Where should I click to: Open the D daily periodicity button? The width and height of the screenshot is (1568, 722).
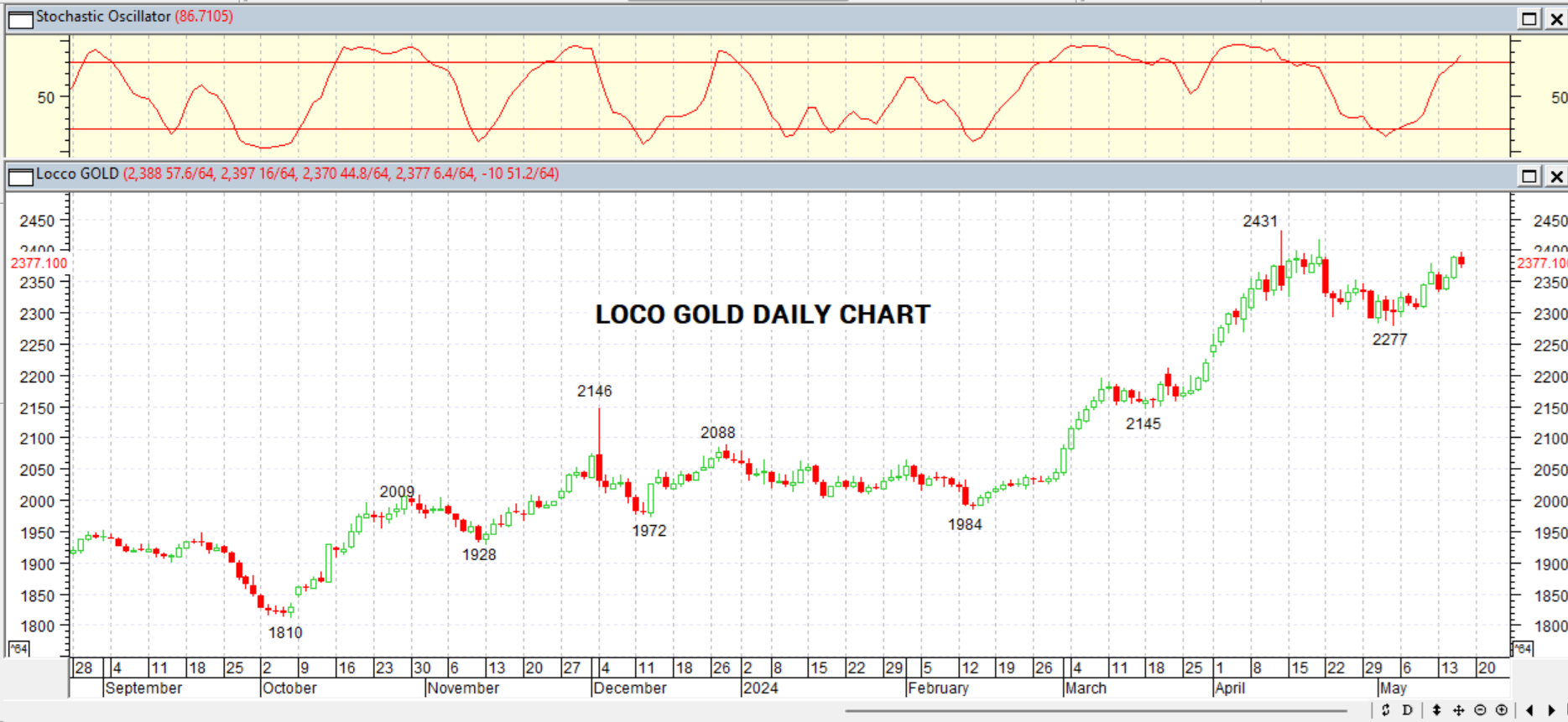[1408, 710]
